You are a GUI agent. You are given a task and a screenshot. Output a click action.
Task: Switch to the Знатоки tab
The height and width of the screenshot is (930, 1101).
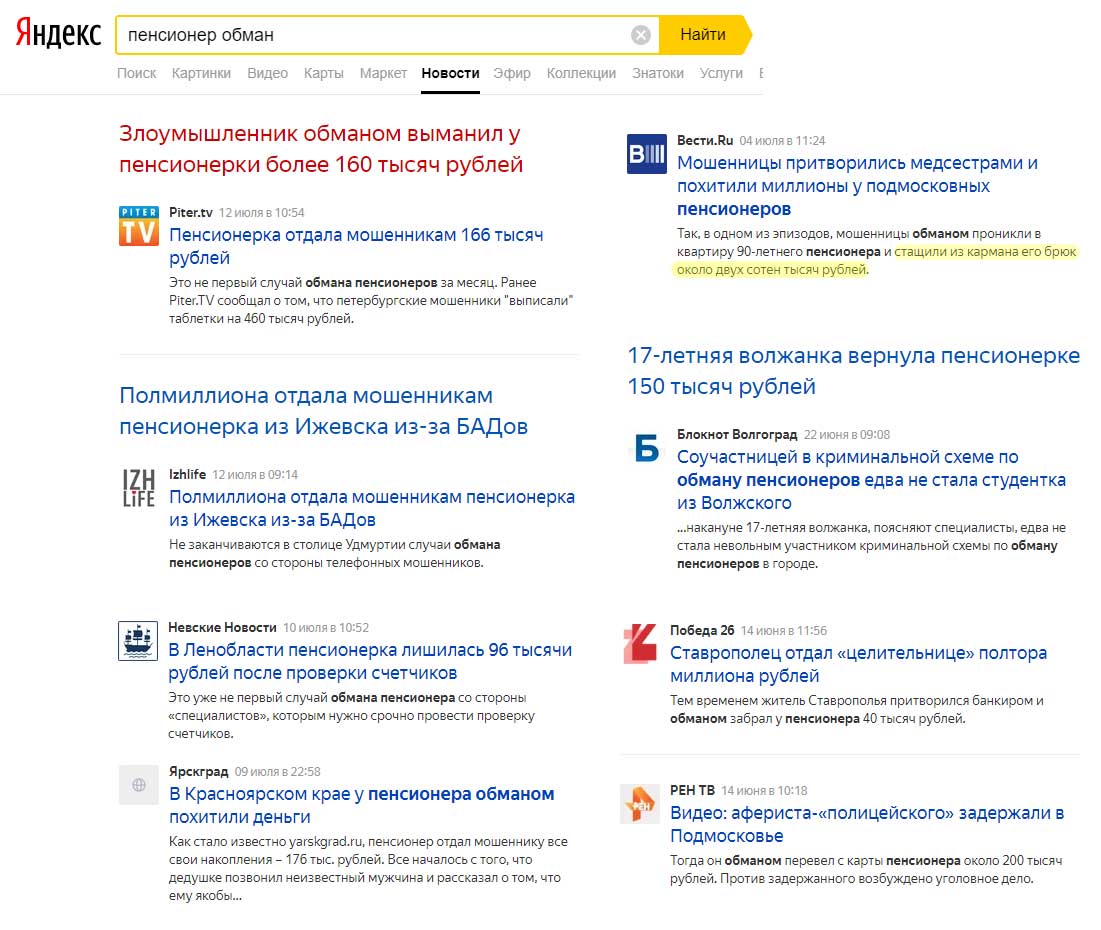(658, 73)
